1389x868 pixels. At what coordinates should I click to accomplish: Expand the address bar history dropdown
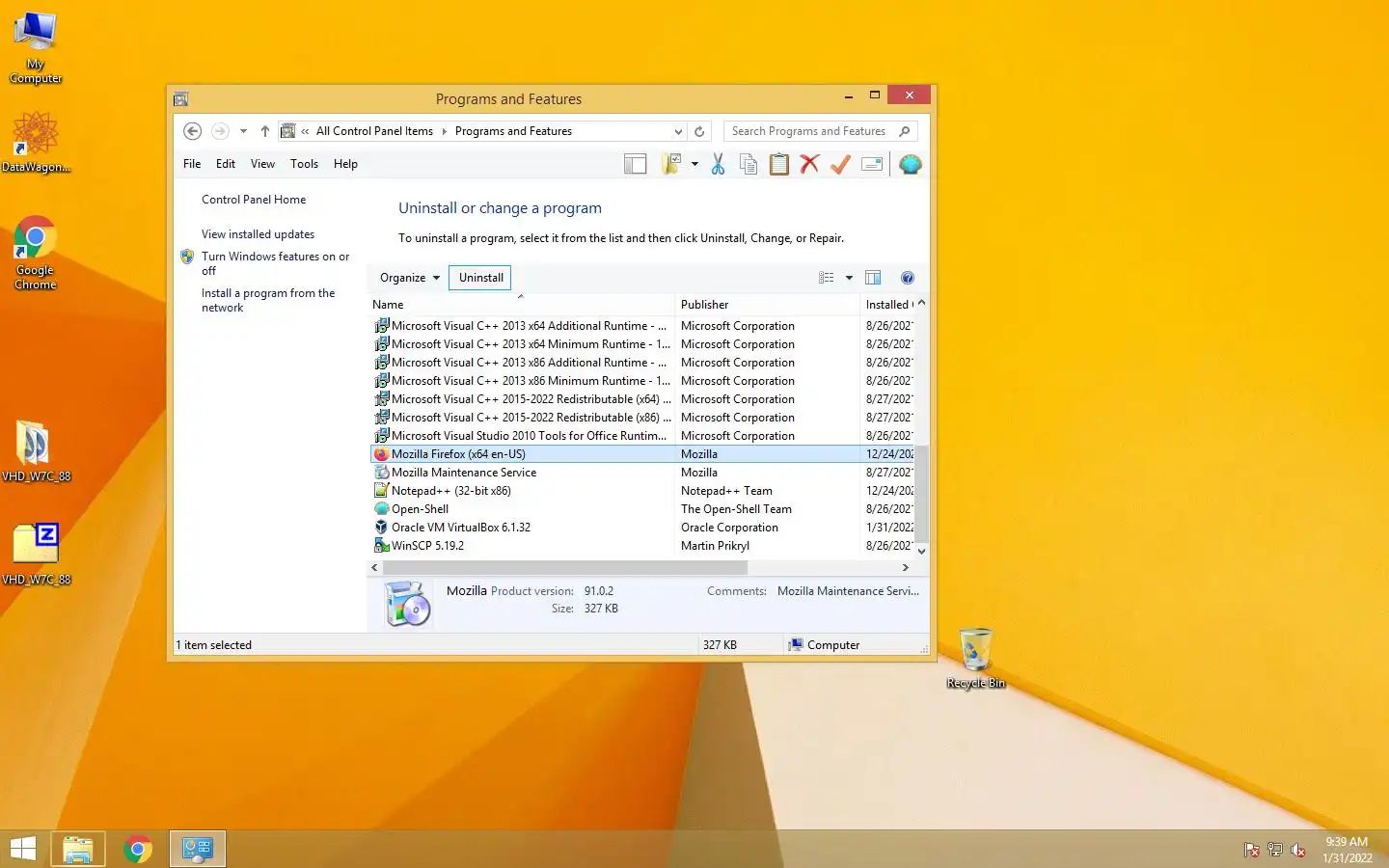[x=678, y=131]
